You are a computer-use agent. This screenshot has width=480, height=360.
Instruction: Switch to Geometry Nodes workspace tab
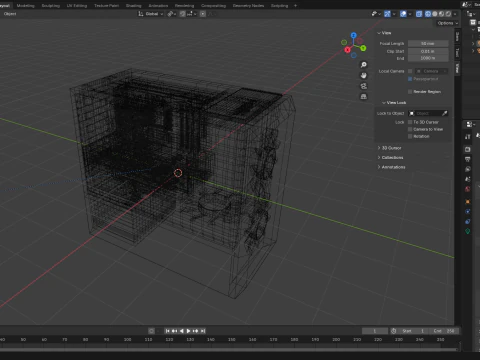[x=248, y=5]
